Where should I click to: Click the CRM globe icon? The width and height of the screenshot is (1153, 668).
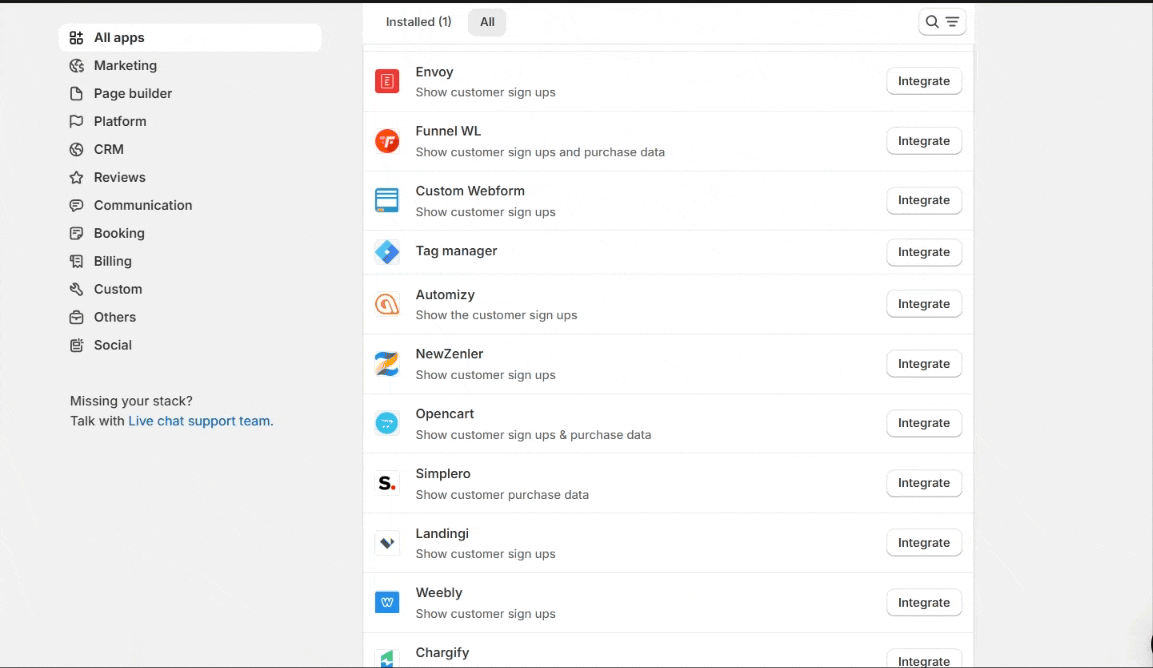point(76,149)
